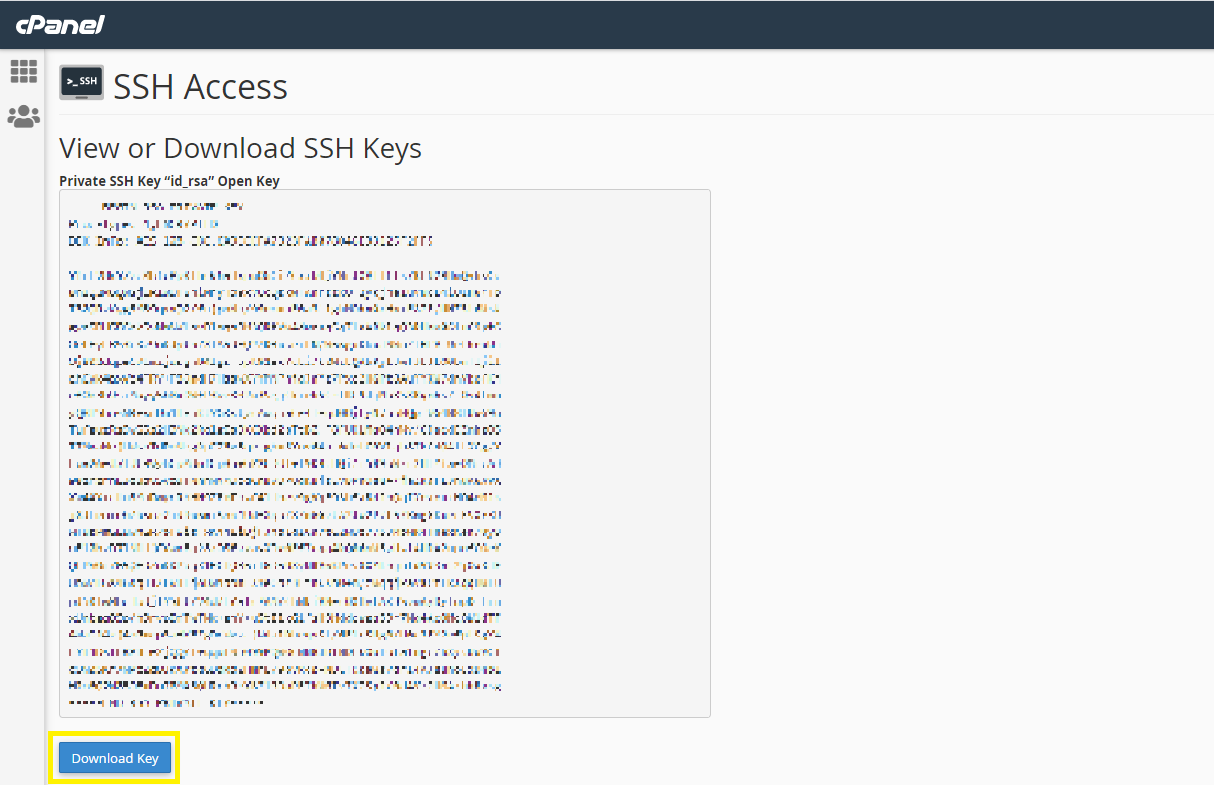Click the View or Download SSH Keys heading
The width and height of the screenshot is (1214, 785).
240,148
